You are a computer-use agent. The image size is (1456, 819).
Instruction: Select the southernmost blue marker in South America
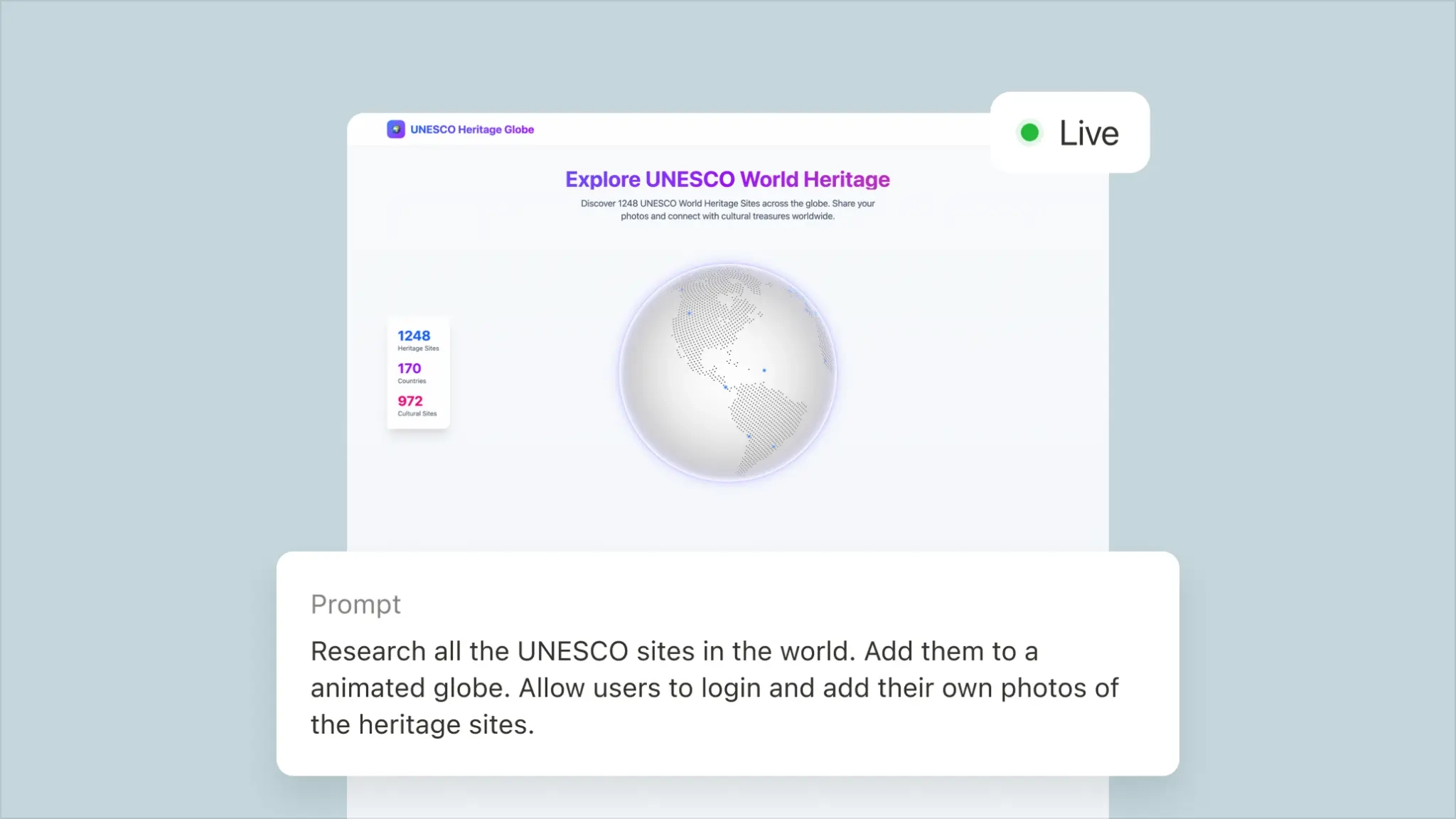tap(773, 446)
